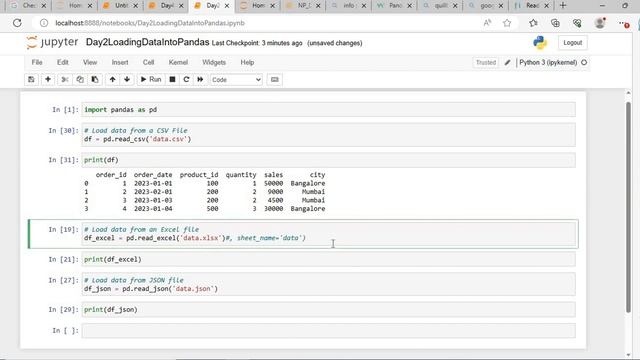Viewport: 640px width, 360px height.
Task: Save and checkpoint the notebook
Action: click(31, 80)
